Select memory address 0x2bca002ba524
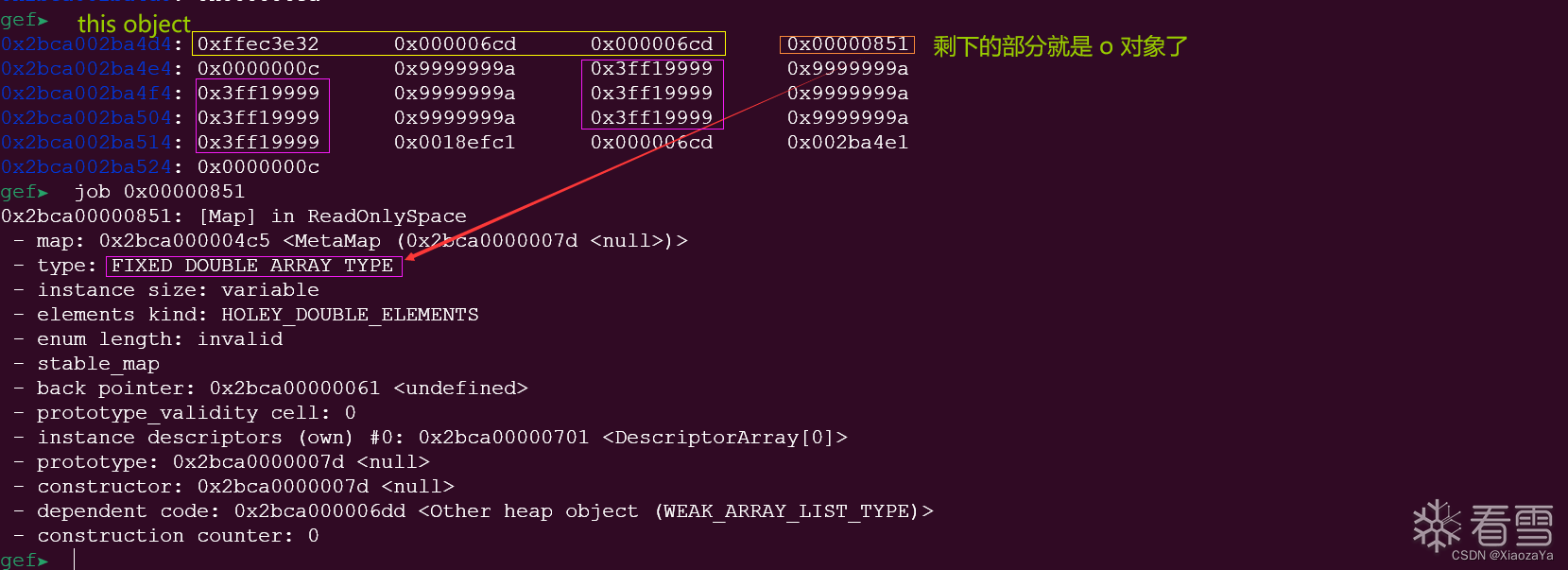Viewport: 1568px width, 570px height. coord(86,166)
